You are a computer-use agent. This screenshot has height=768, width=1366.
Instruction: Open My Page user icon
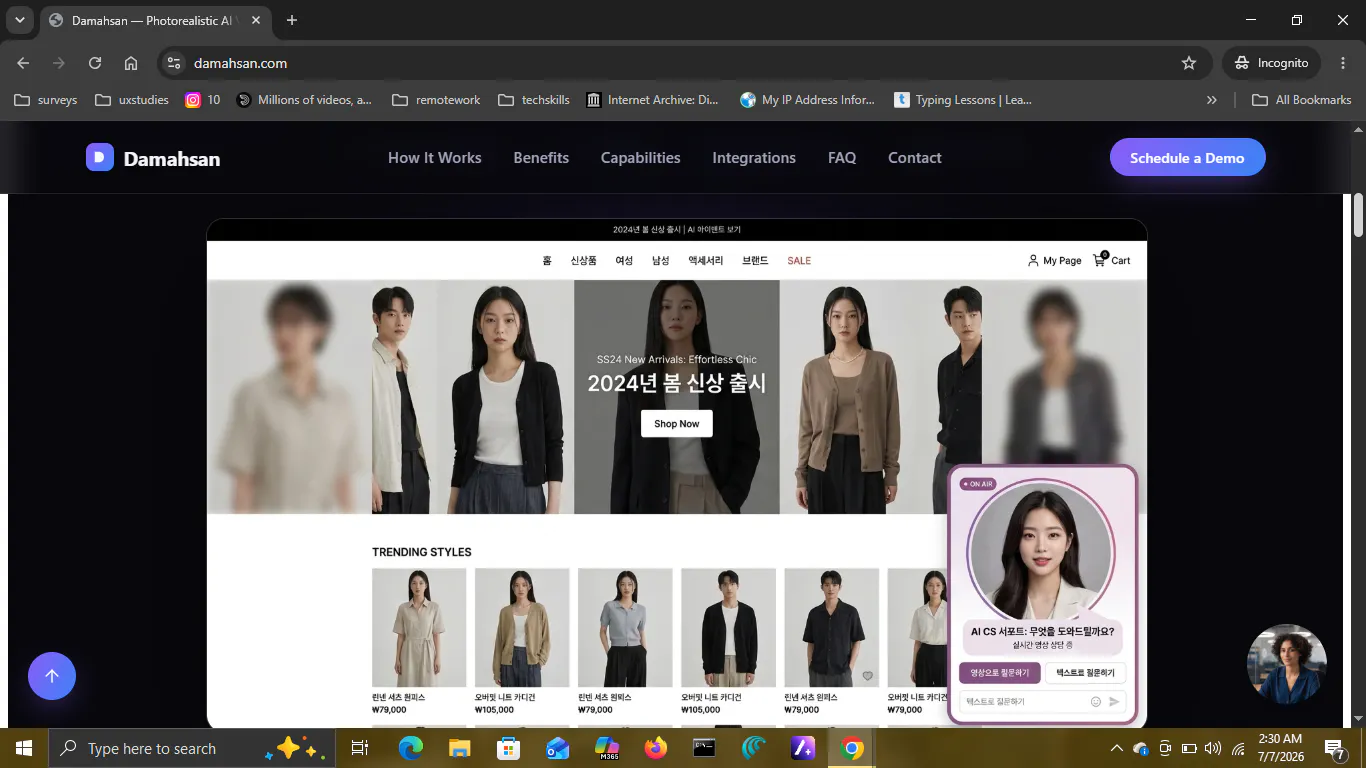point(1033,260)
